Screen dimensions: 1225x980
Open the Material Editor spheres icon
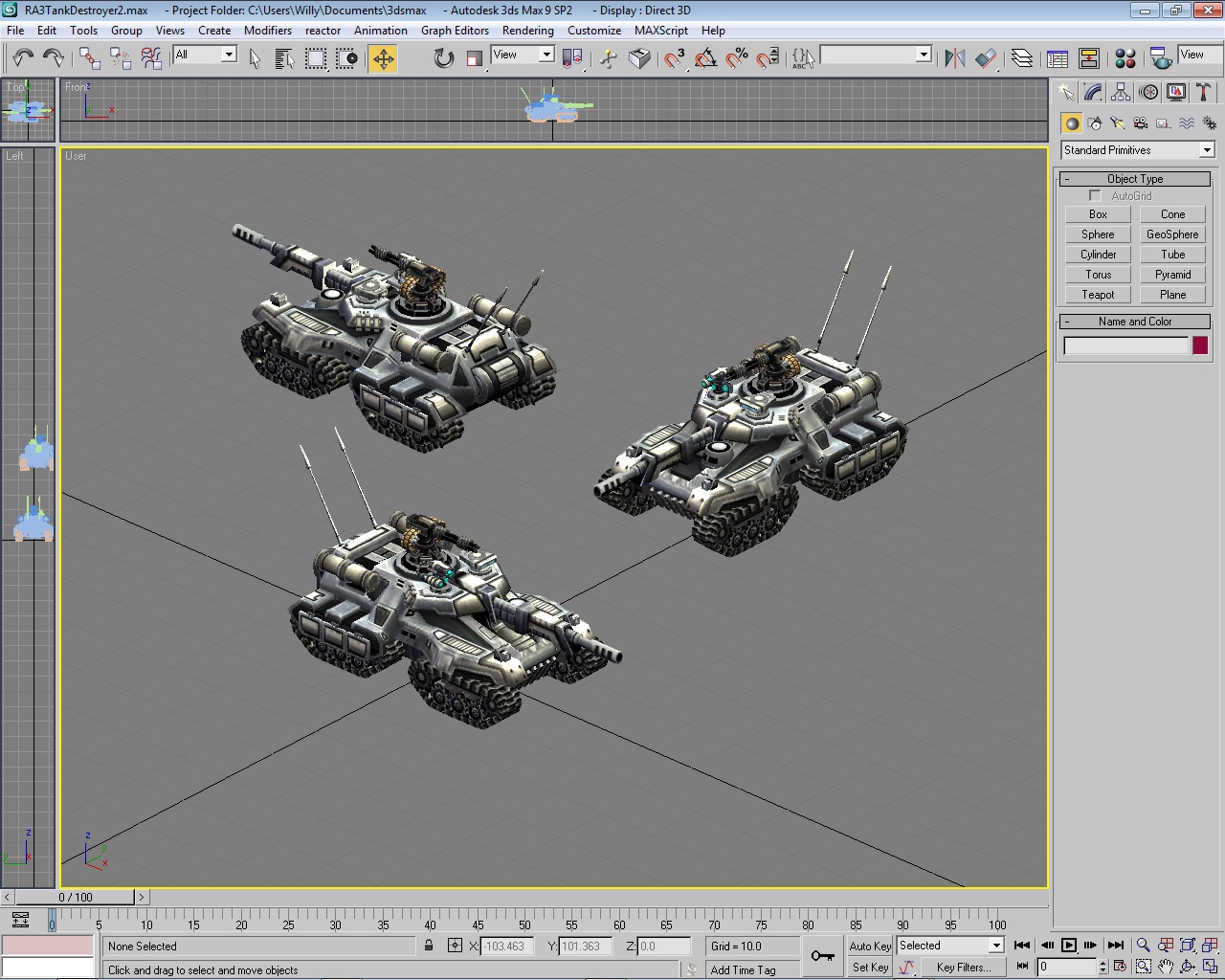1125,58
